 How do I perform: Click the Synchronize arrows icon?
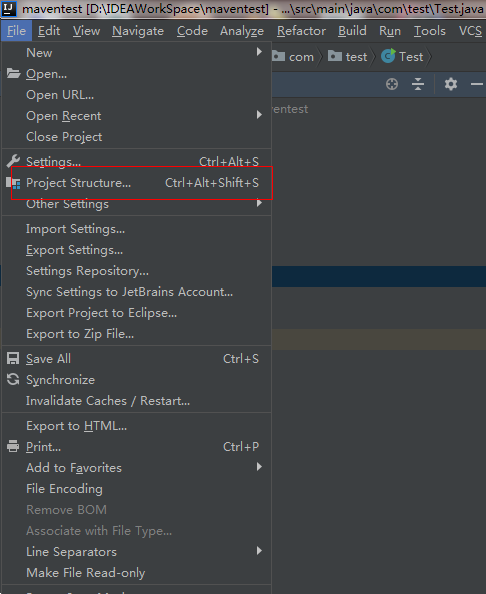tap(13, 379)
